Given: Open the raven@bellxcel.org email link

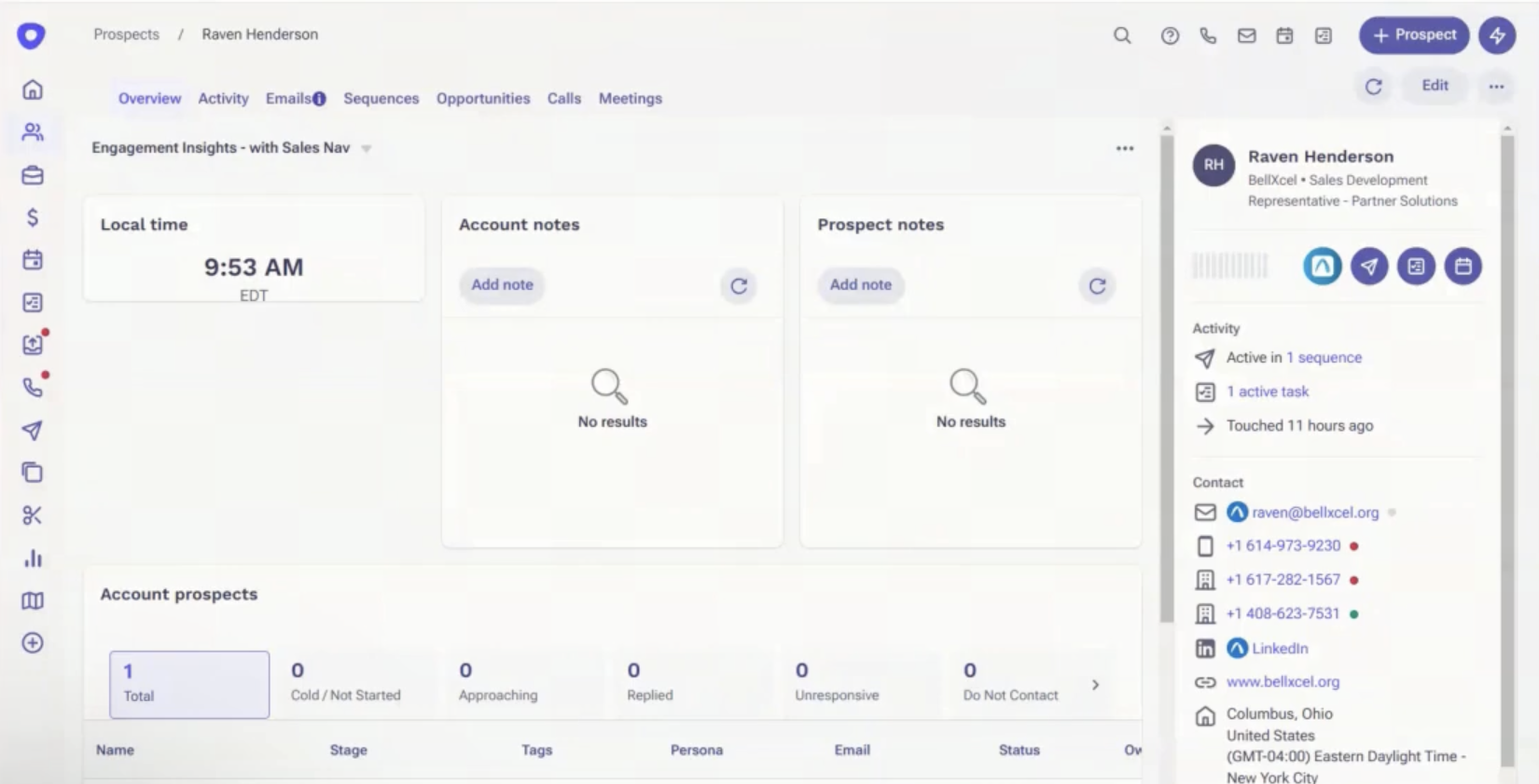Looking at the screenshot, I should coord(1315,513).
